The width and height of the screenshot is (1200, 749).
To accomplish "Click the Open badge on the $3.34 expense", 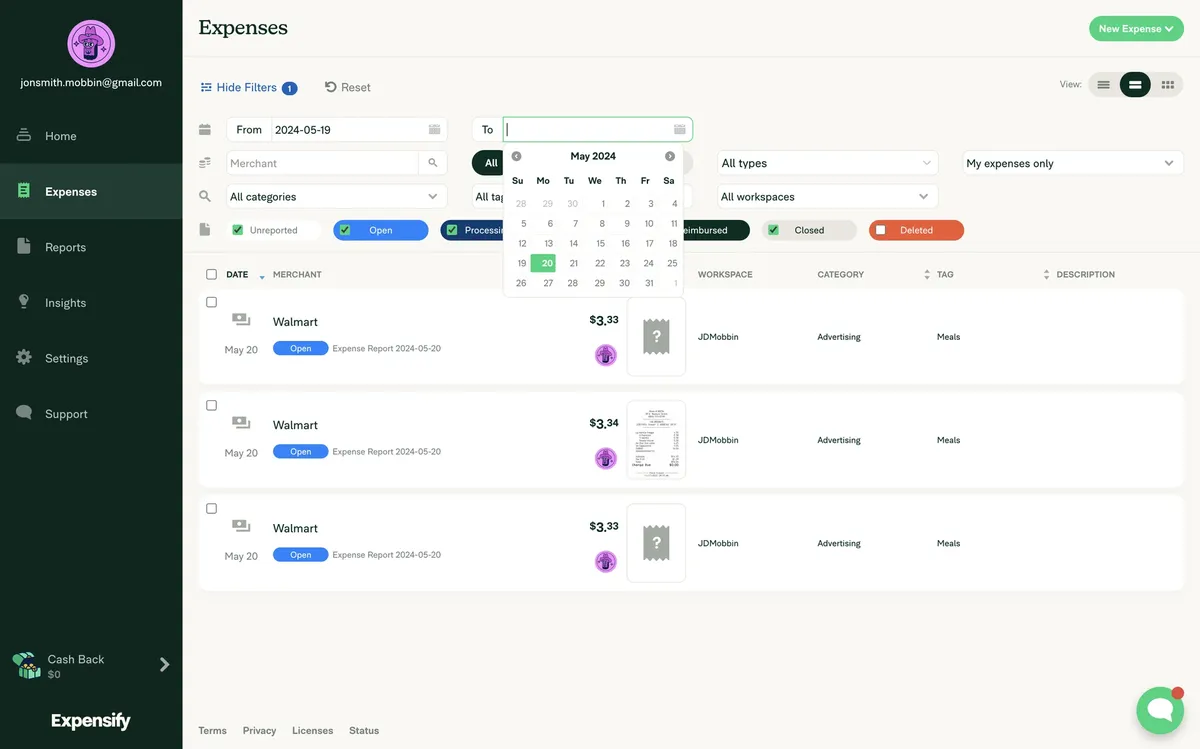I will click(x=300, y=452).
